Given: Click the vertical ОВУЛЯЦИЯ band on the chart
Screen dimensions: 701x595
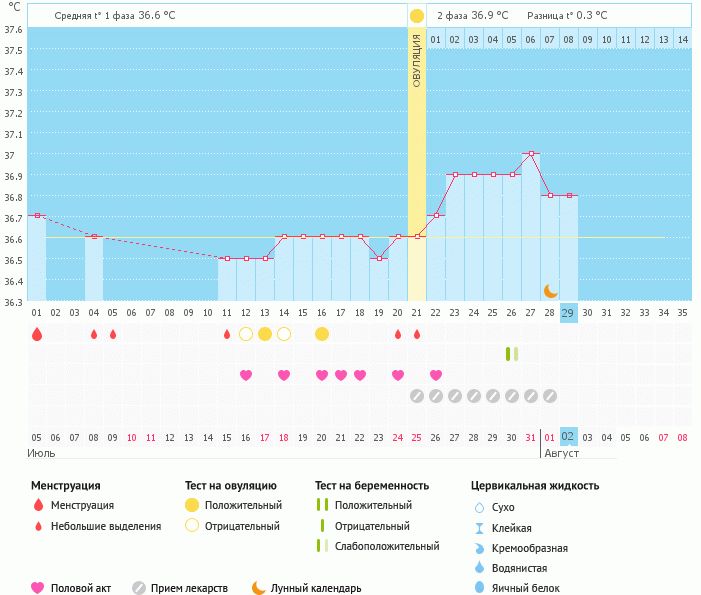Looking at the screenshot, I should [x=417, y=150].
